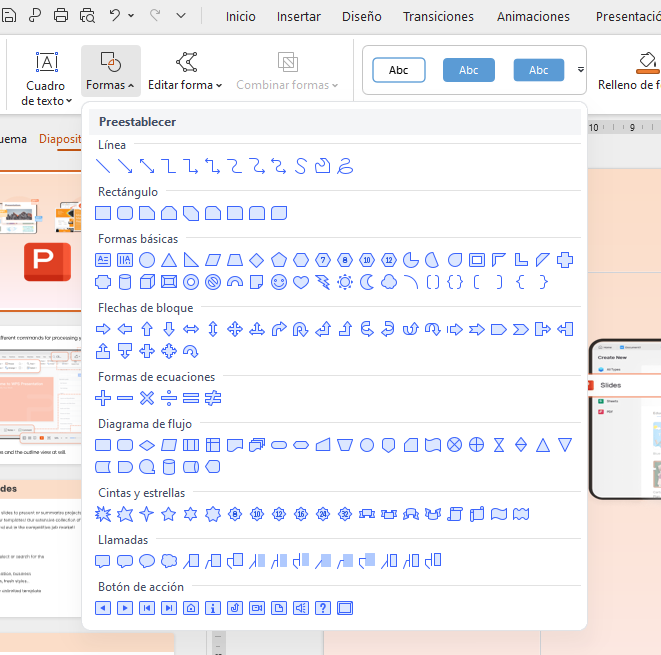
Task: Click the print icon in quick access toolbar
Action: (x=61, y=16)
